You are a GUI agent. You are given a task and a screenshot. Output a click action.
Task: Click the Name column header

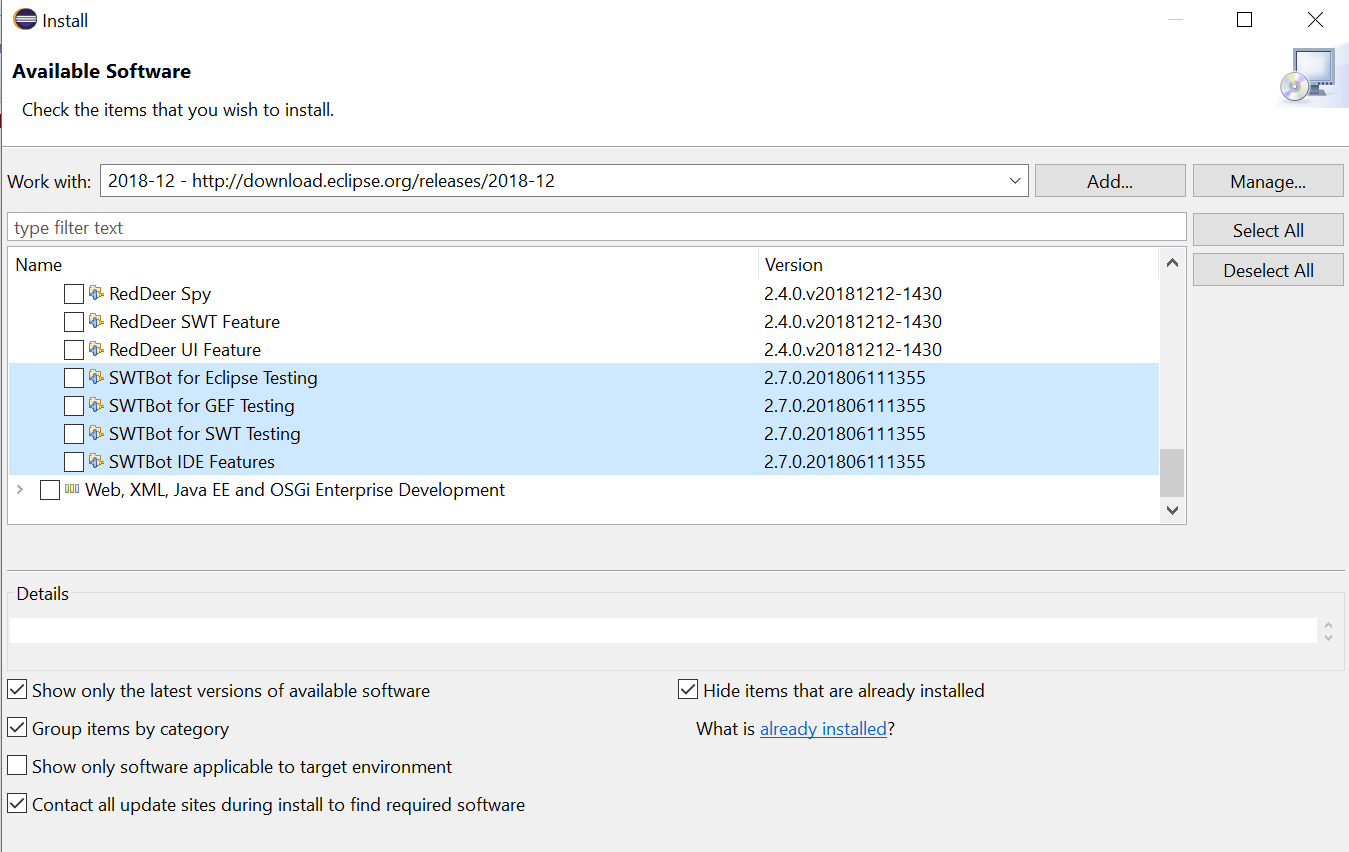click(x=383, y=265)
